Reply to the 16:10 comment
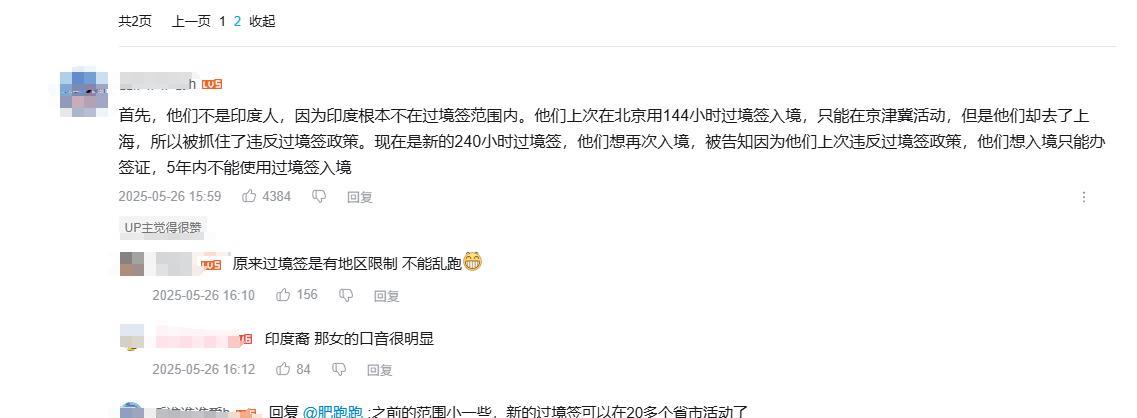The width and height of the screenshot is (1137, 418). [386, 296]
